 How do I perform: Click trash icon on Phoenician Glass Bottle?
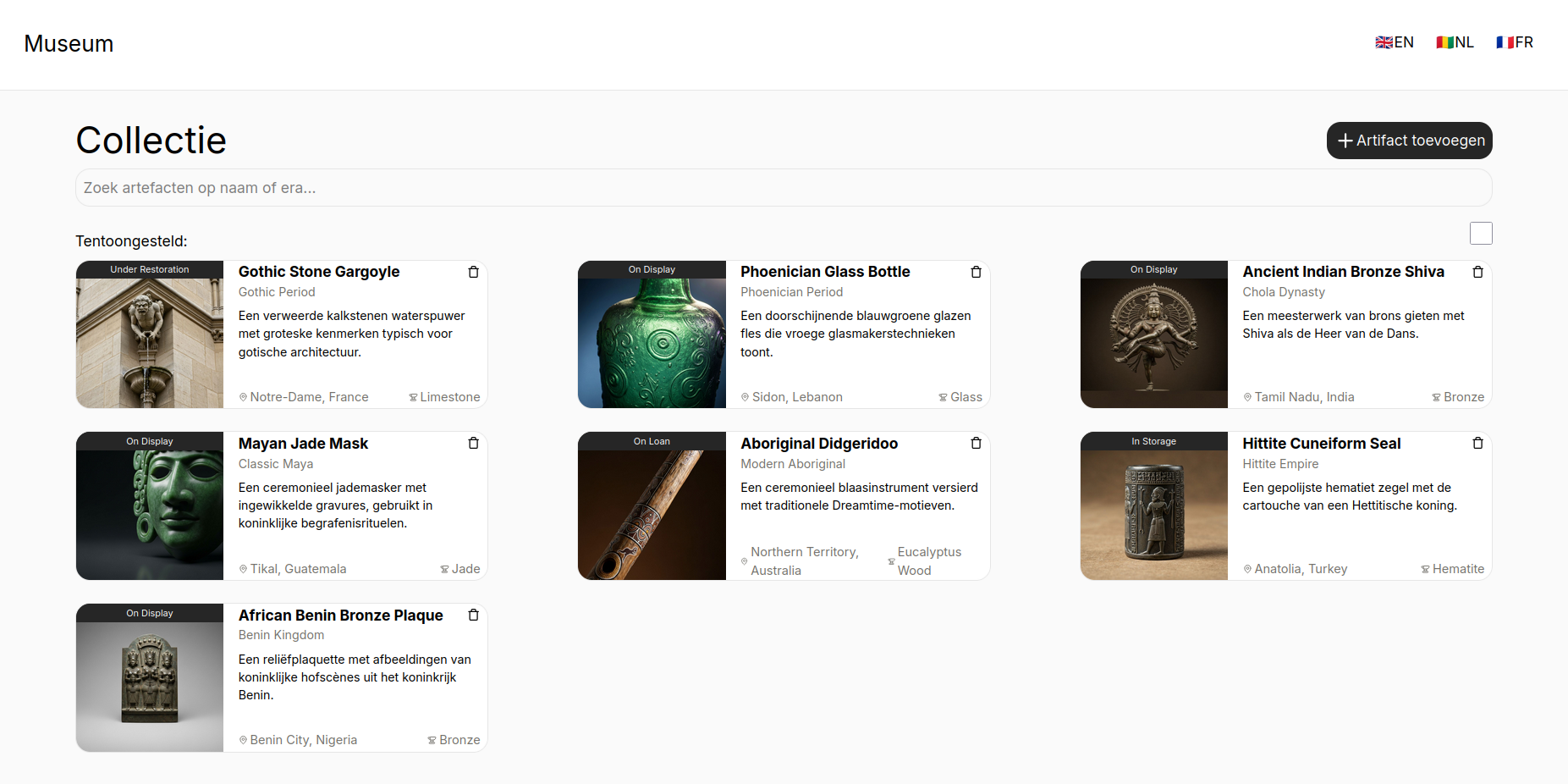click(976, 272)
